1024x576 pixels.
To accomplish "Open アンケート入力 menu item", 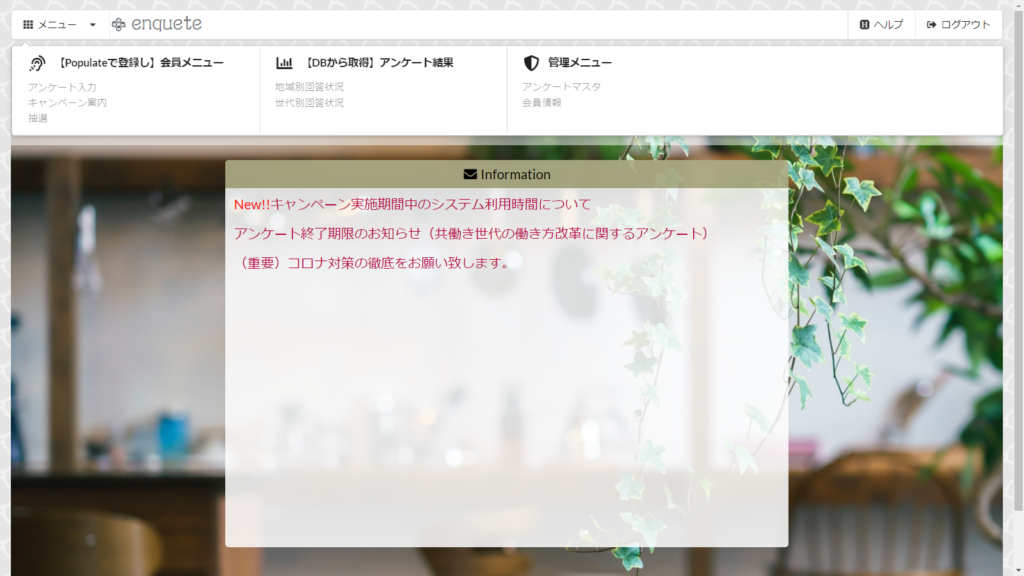I will (62, 87).
